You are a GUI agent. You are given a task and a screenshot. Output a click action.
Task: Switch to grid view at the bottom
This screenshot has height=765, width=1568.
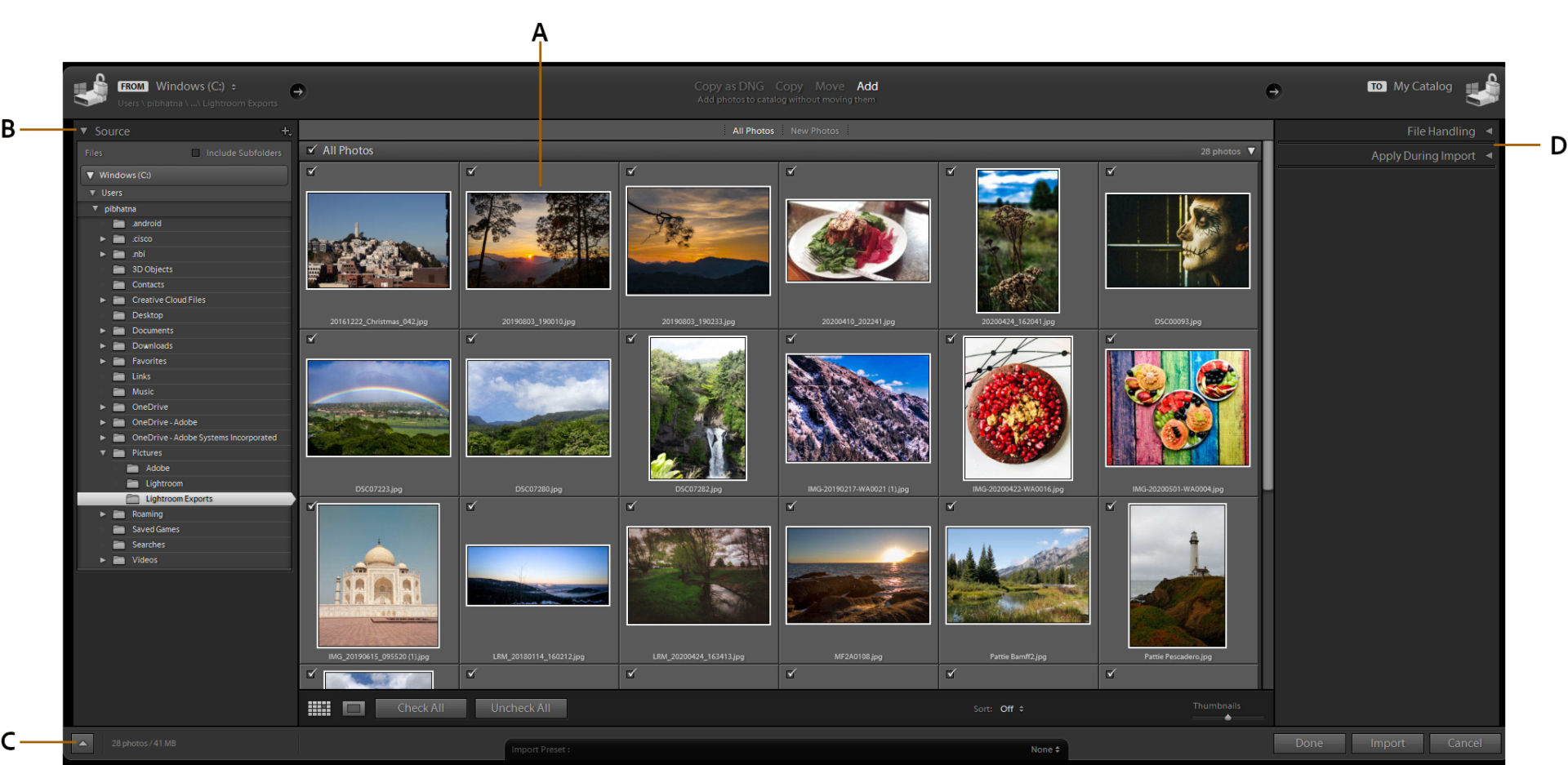318,708
